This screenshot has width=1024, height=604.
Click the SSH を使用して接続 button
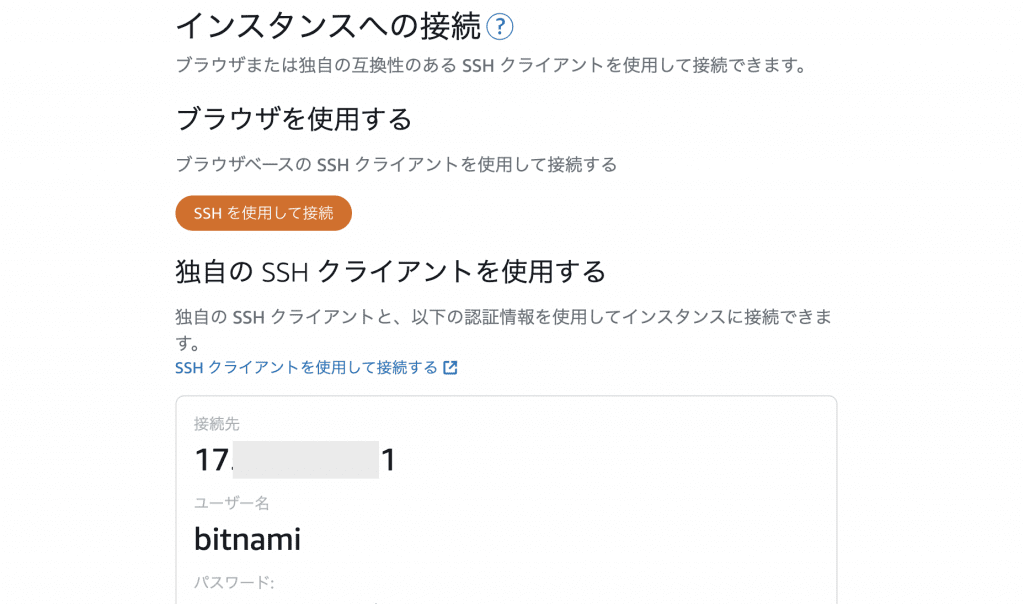tap(263, 213)
